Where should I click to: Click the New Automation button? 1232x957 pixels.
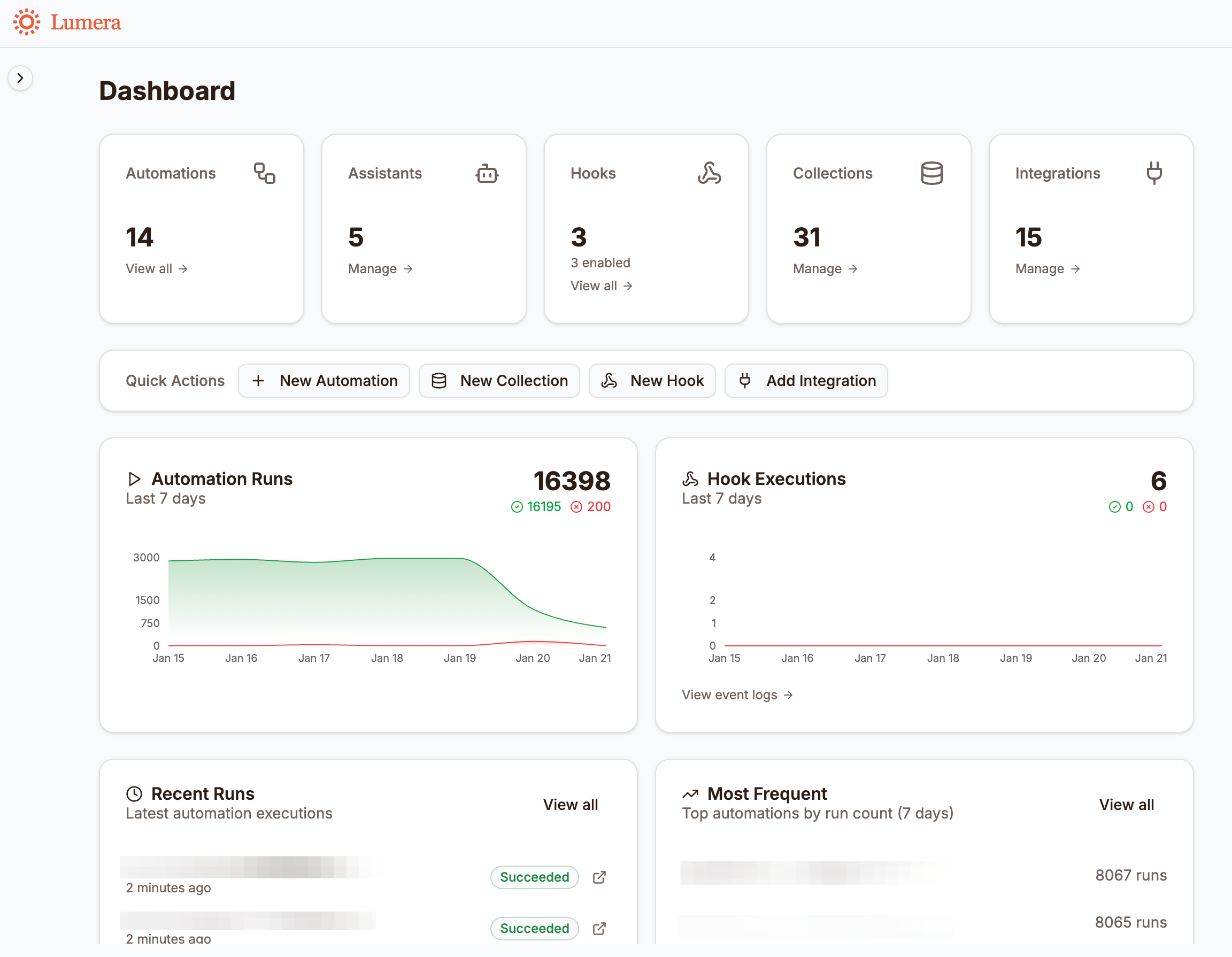[x=324, y=381]
